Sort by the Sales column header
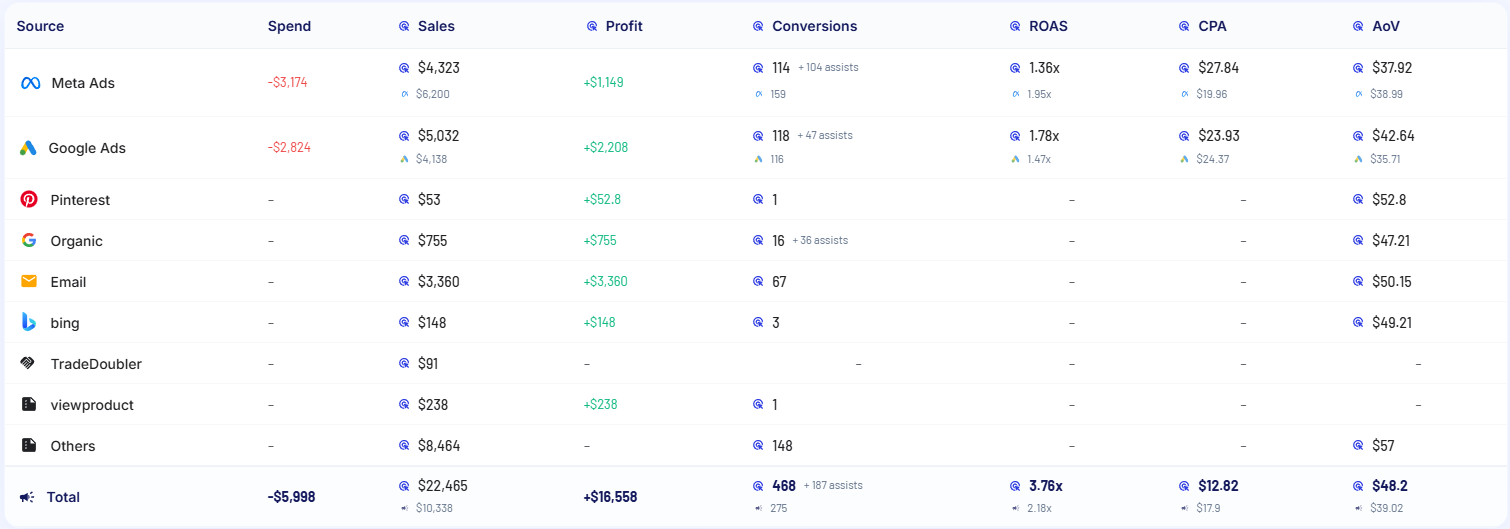Image resolution: width=1510 pixels, height=529 pixels. coord(436,26)
